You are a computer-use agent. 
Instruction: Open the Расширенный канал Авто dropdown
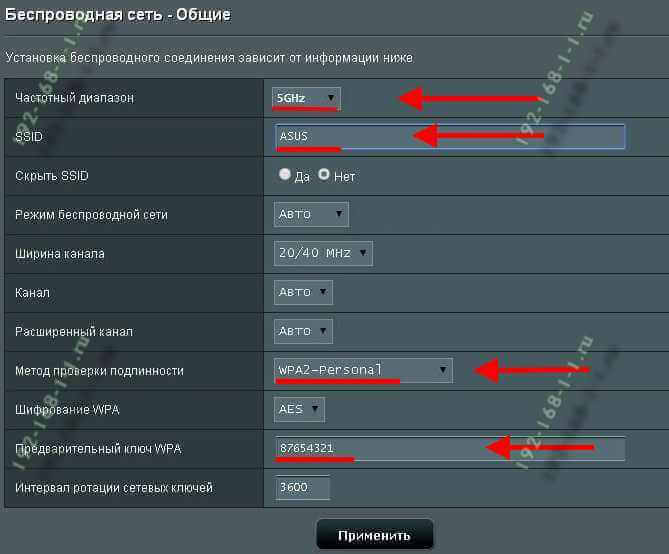click(x=303, y=331)
